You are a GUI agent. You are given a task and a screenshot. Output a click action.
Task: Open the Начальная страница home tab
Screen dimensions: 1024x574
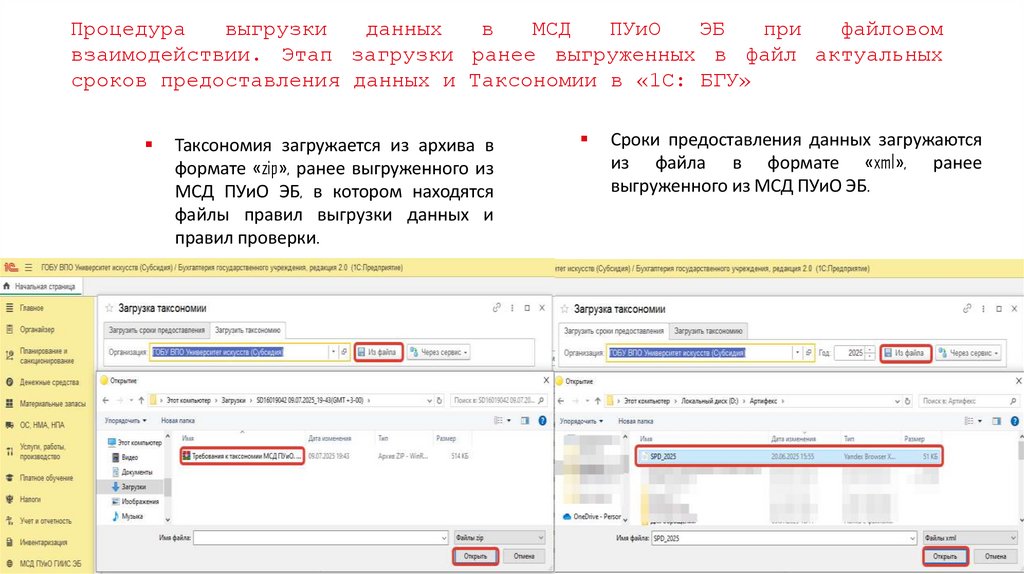40,286
